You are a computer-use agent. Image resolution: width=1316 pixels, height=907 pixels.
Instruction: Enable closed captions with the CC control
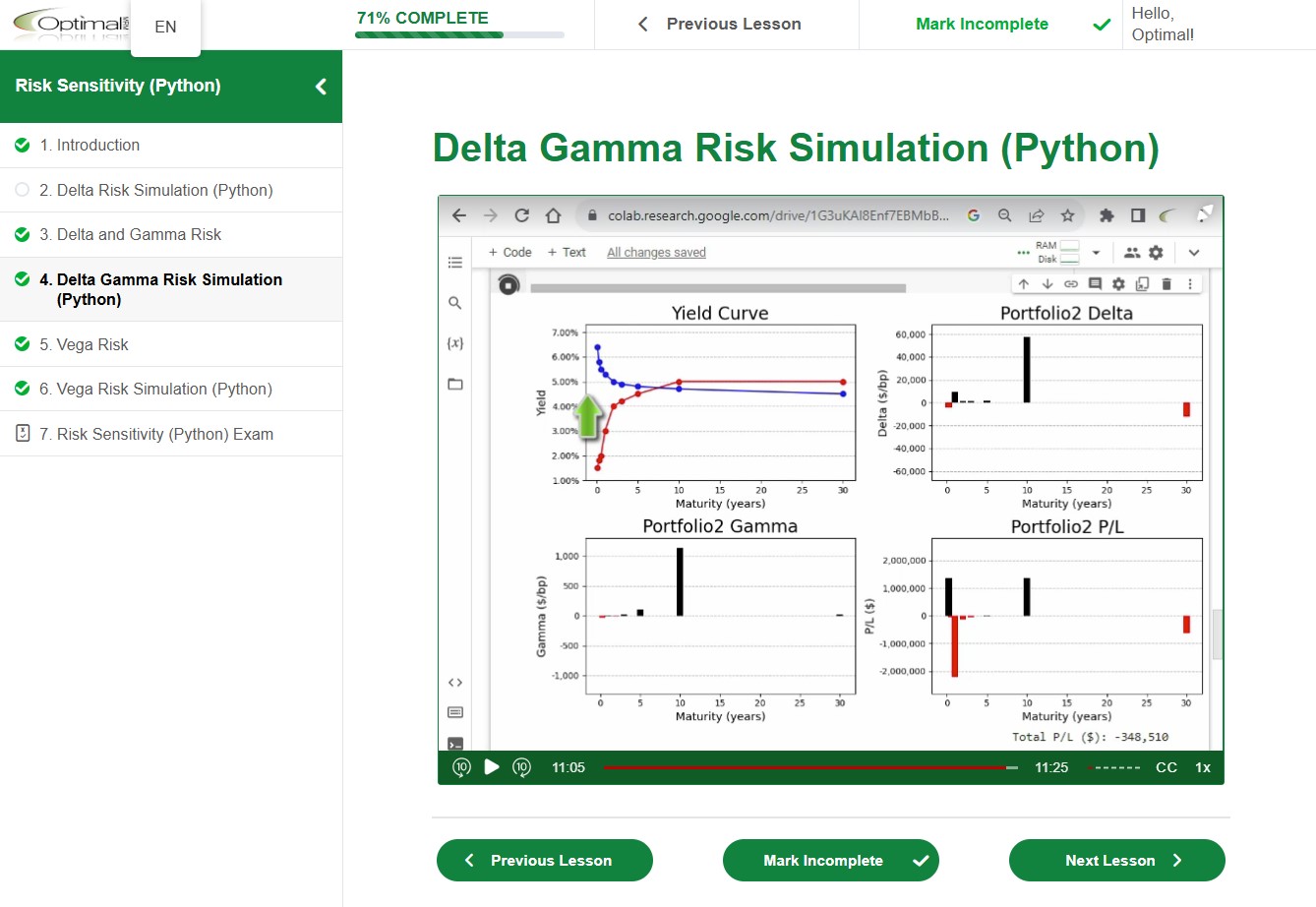(1166, 767)
